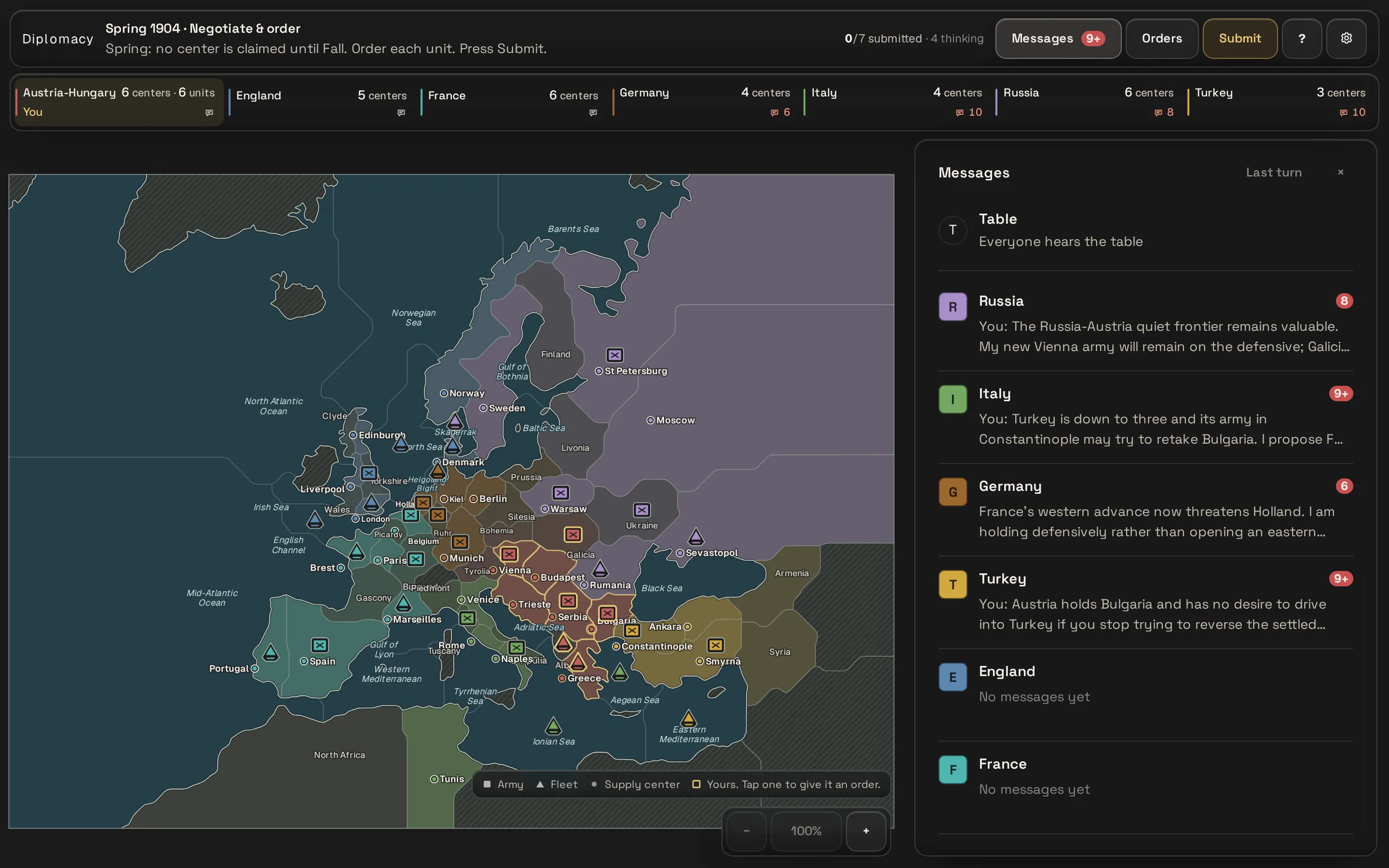This screenshot has height=868, width=1389.
Task: Open the Italy message thread
Action: pyautogui.click(x=1145, y=416)
